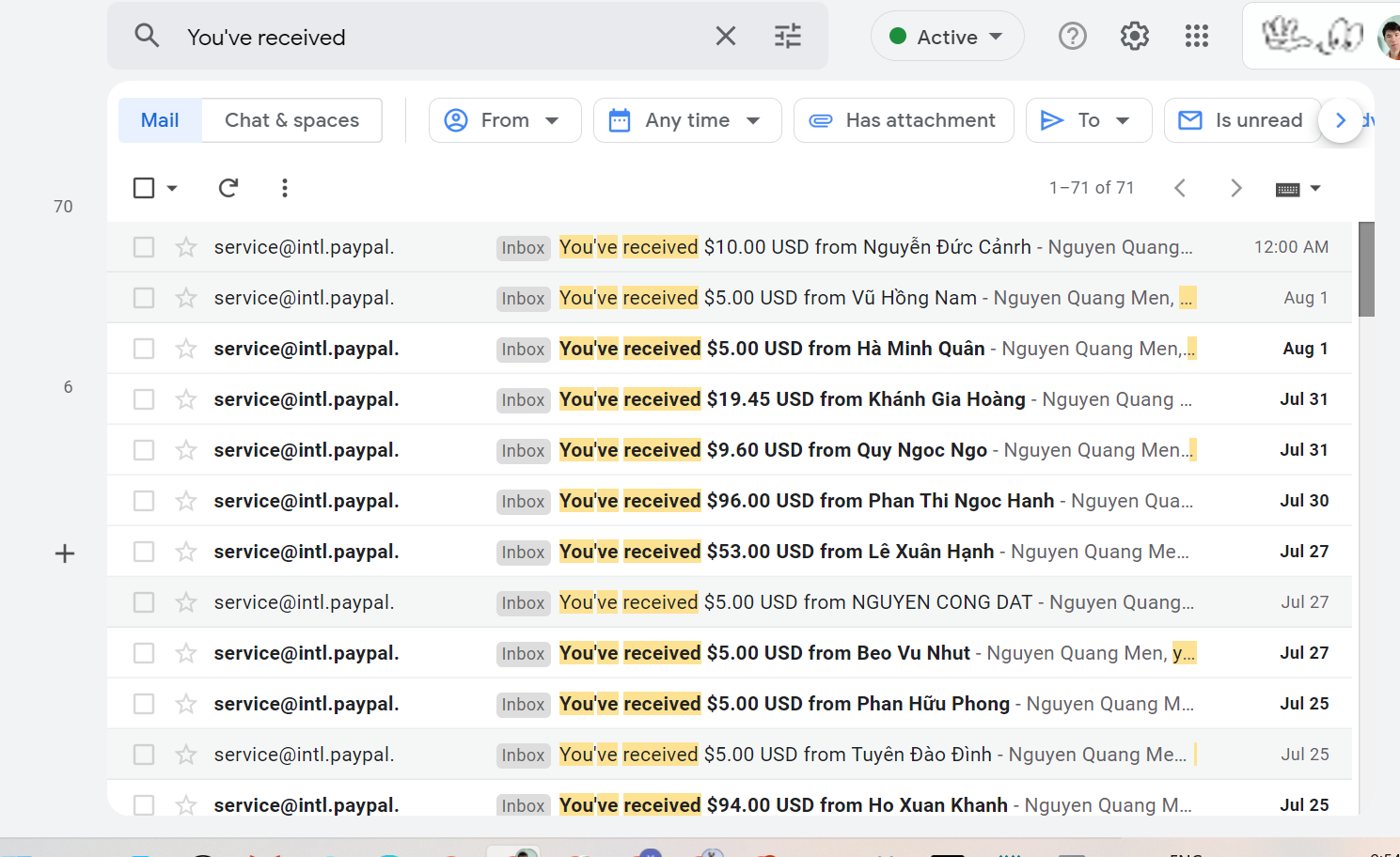This screenshot has width=1400, height=857.
Task: Tick the select-all checkbox
Action: coord(144,188)
